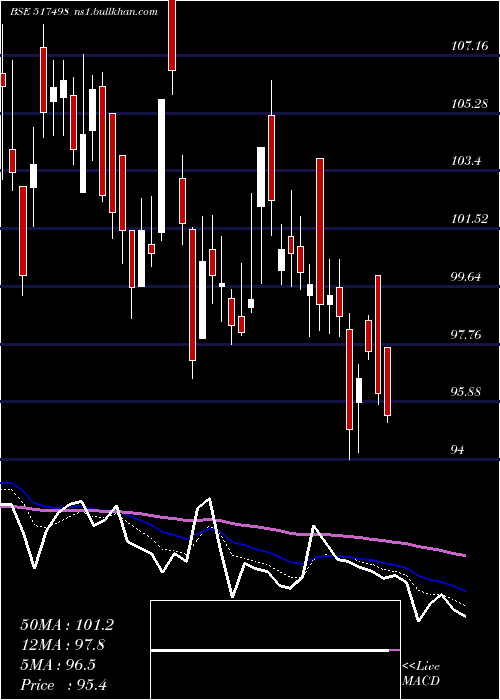Click the BSE 517498 chart title

click(x=39, y=12)
